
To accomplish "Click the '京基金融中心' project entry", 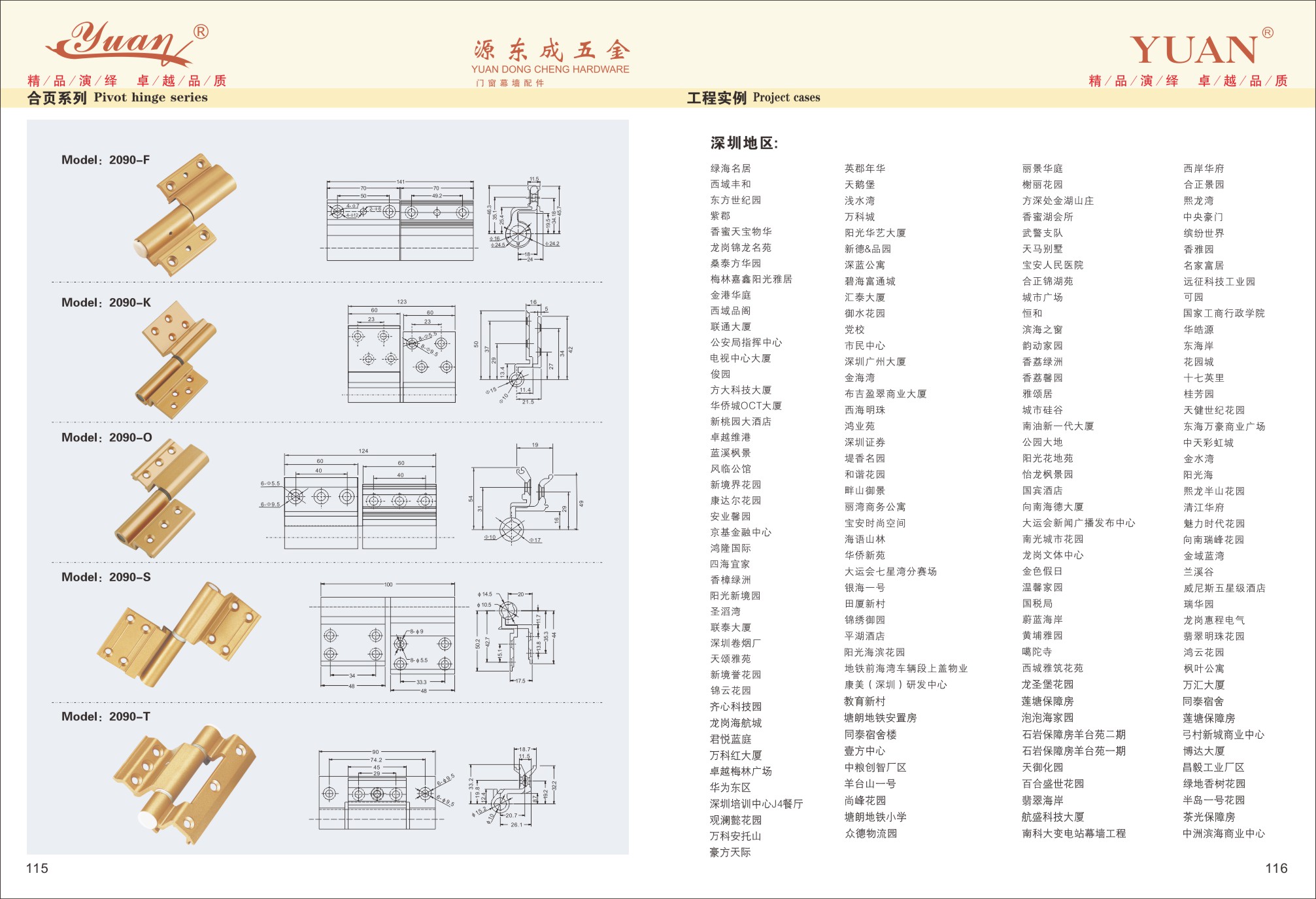I will pos(741,532).
